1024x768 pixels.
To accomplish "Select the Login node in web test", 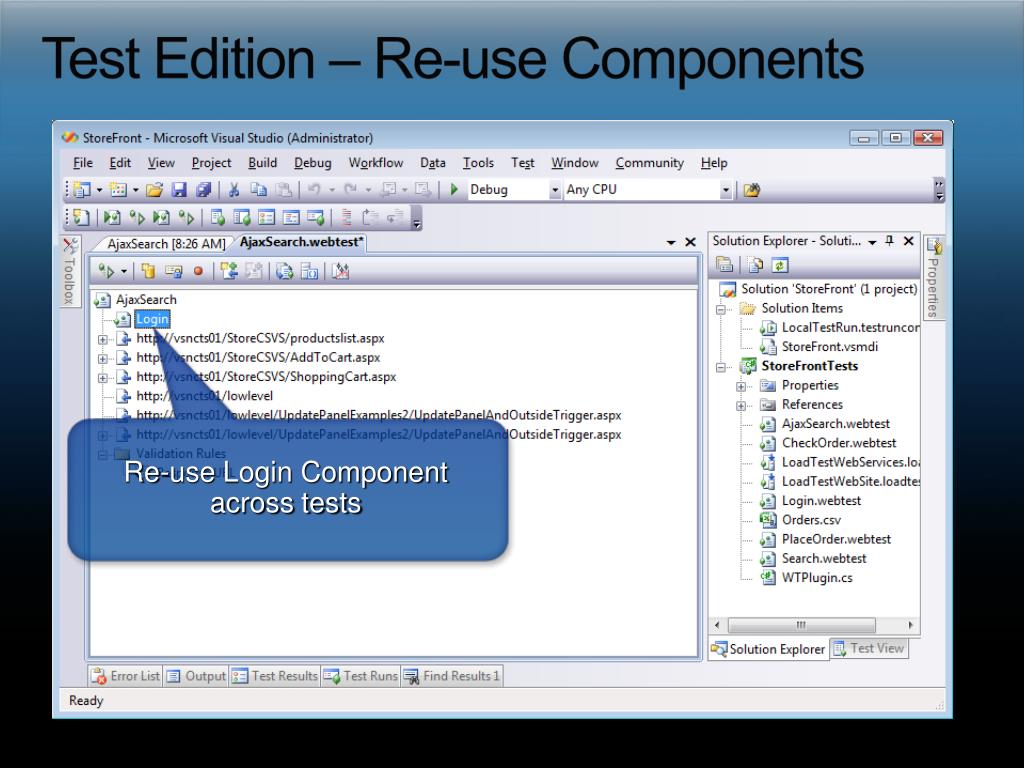I will 152,319.
